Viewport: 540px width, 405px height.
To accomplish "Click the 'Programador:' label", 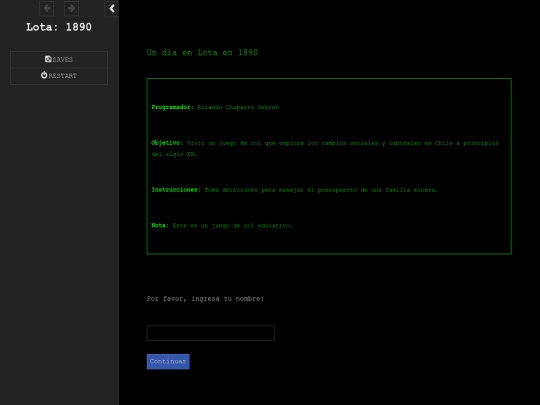I will [173, 107].
